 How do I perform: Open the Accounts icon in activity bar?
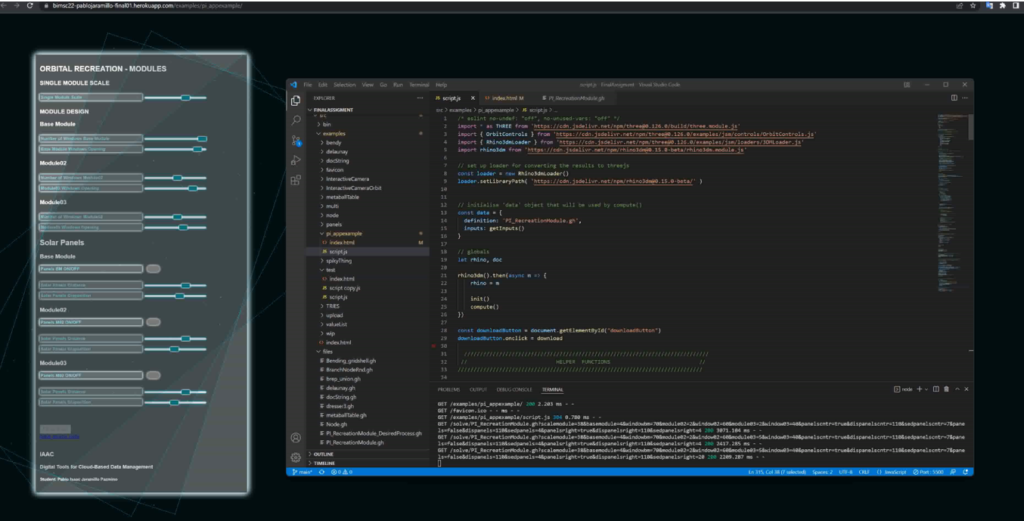pyautogui.click(x=296, y=437)
